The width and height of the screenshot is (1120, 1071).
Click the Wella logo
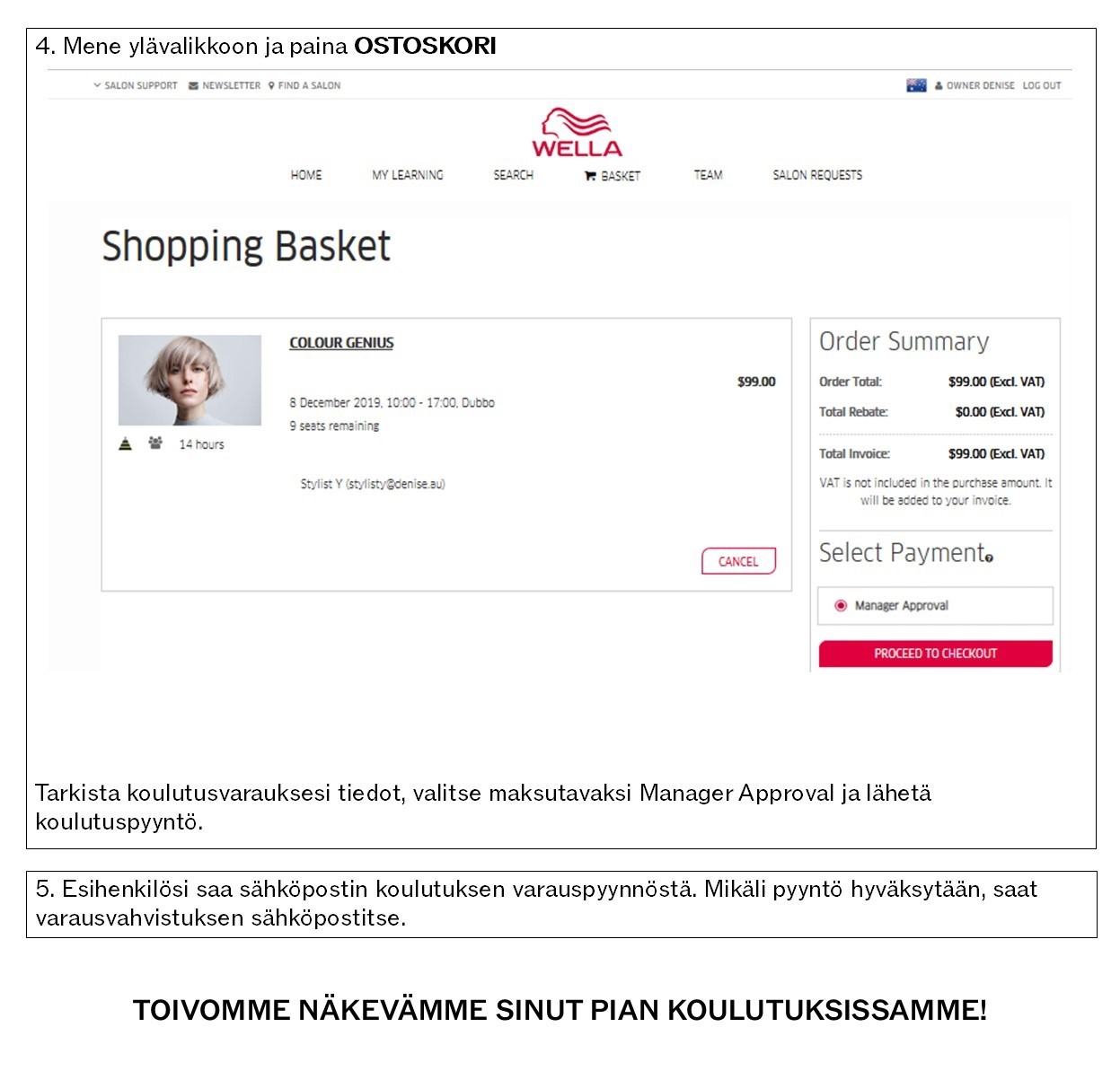tap(577, 133)
